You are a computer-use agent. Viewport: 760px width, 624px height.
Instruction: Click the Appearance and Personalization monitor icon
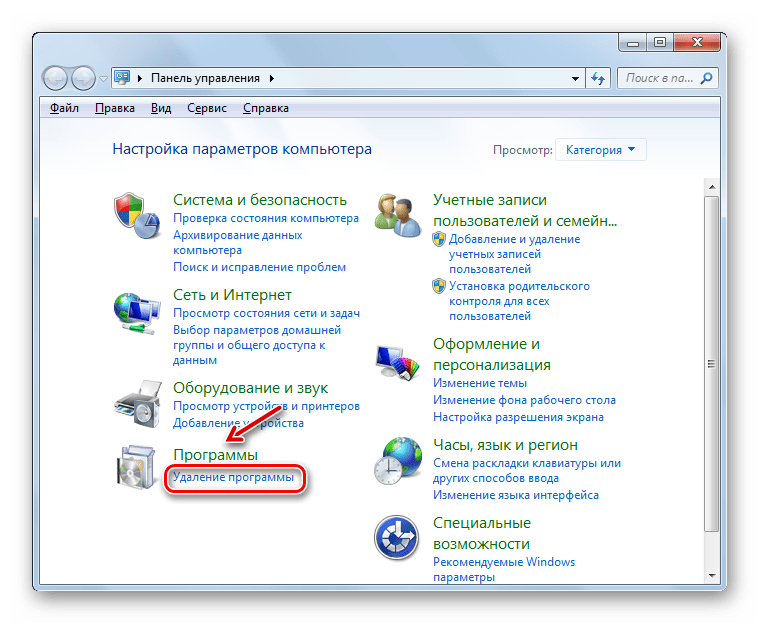click(x=397, y=362)
